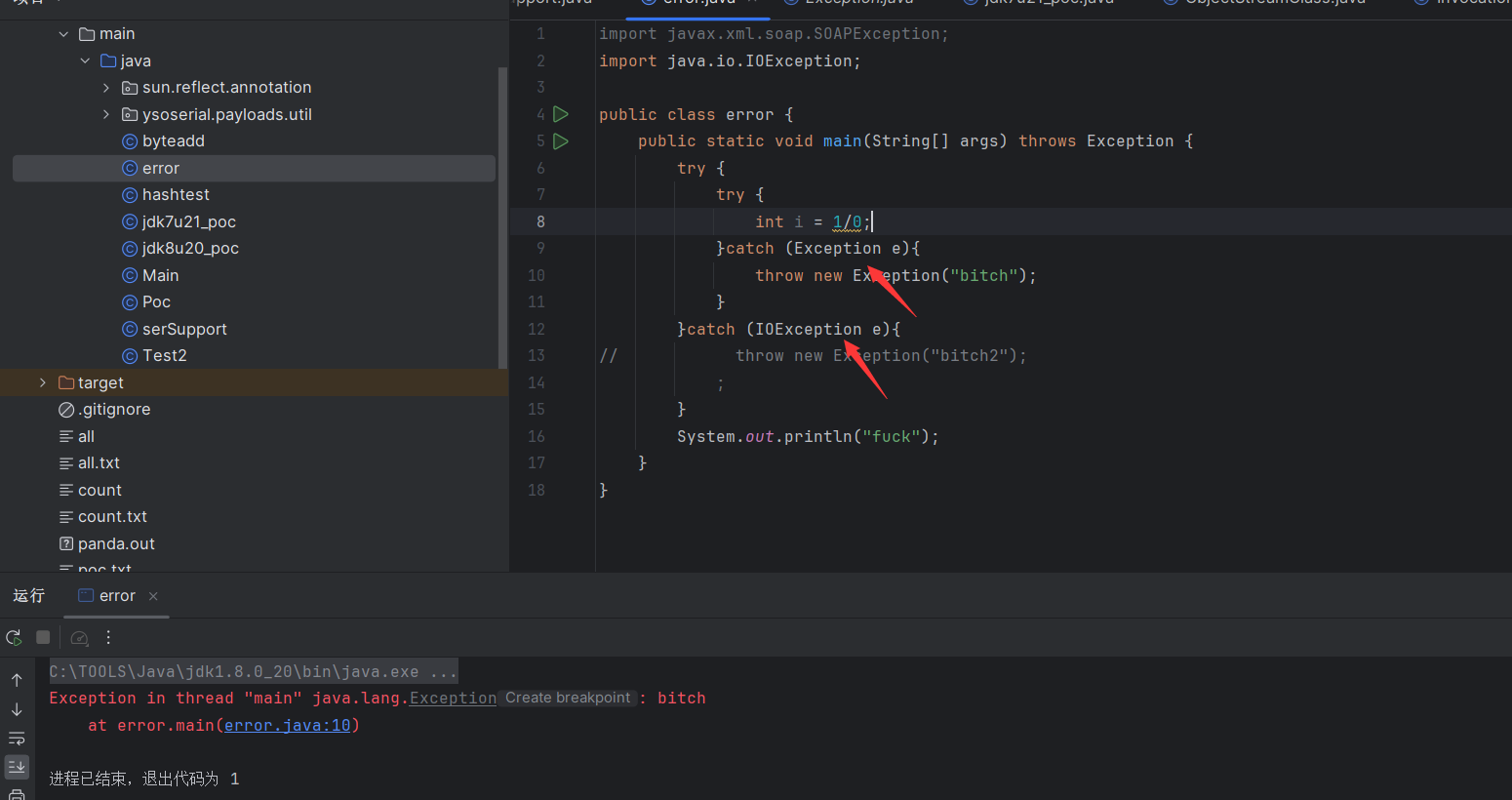Open the Test2 class
The image size is (1512, 800).
click(x=165, y=356)
